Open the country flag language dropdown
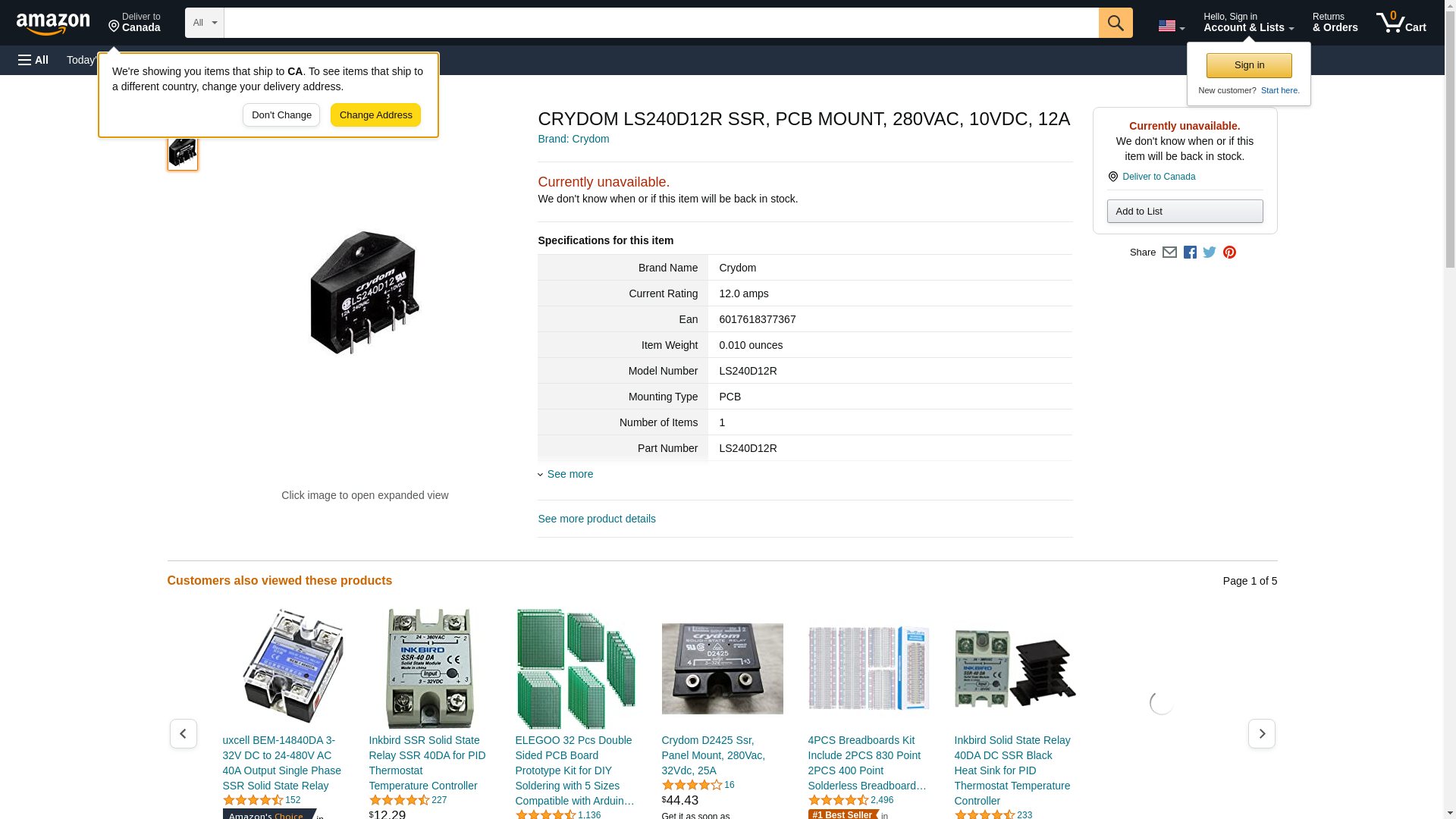Viewport: 1456px width, 819px height. 1171,27
